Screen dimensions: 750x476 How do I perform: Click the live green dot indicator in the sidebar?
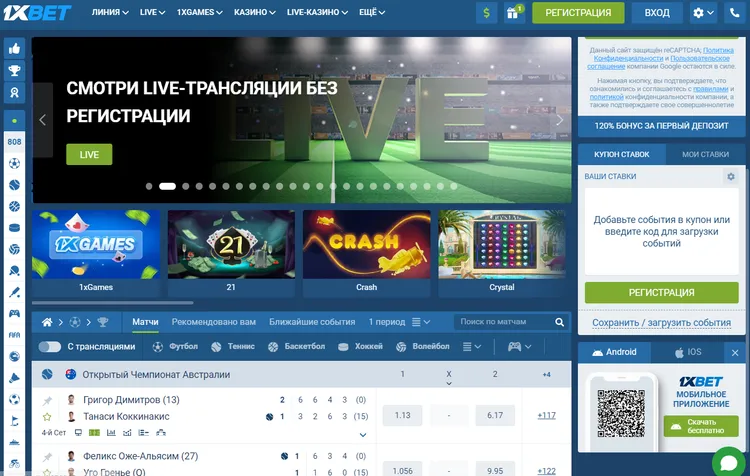[x=14, y=121]
